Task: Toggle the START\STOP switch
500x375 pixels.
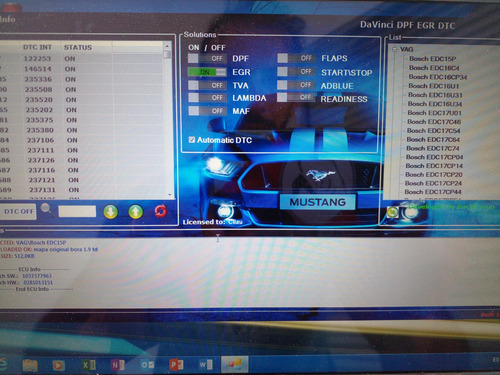Action: [296, 72]
